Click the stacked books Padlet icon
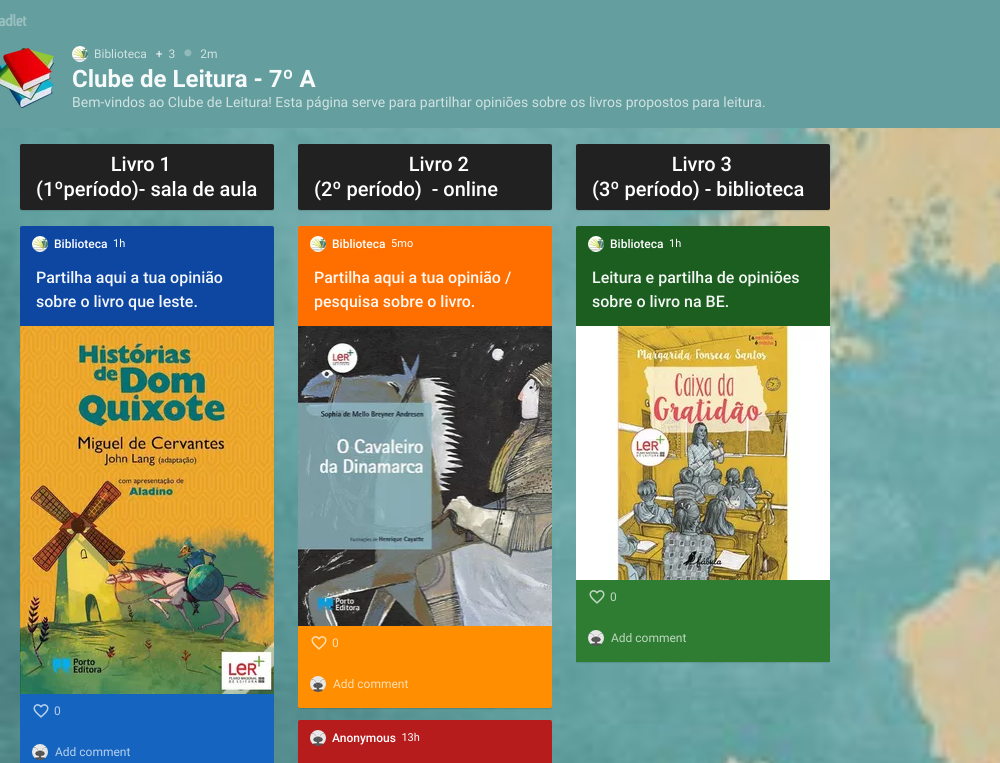 point(27,77)
